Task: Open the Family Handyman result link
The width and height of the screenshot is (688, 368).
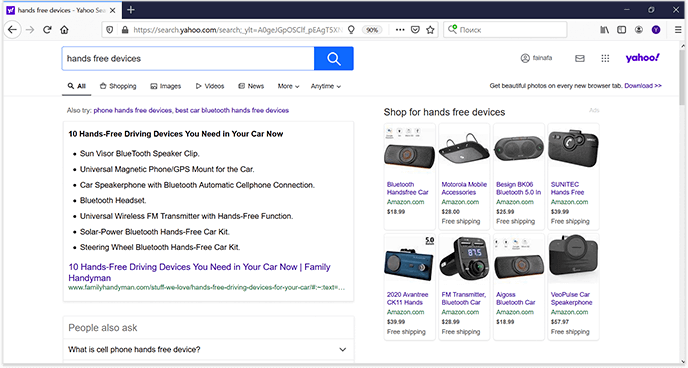Action: pyautogui.click(x=199, y=272)
